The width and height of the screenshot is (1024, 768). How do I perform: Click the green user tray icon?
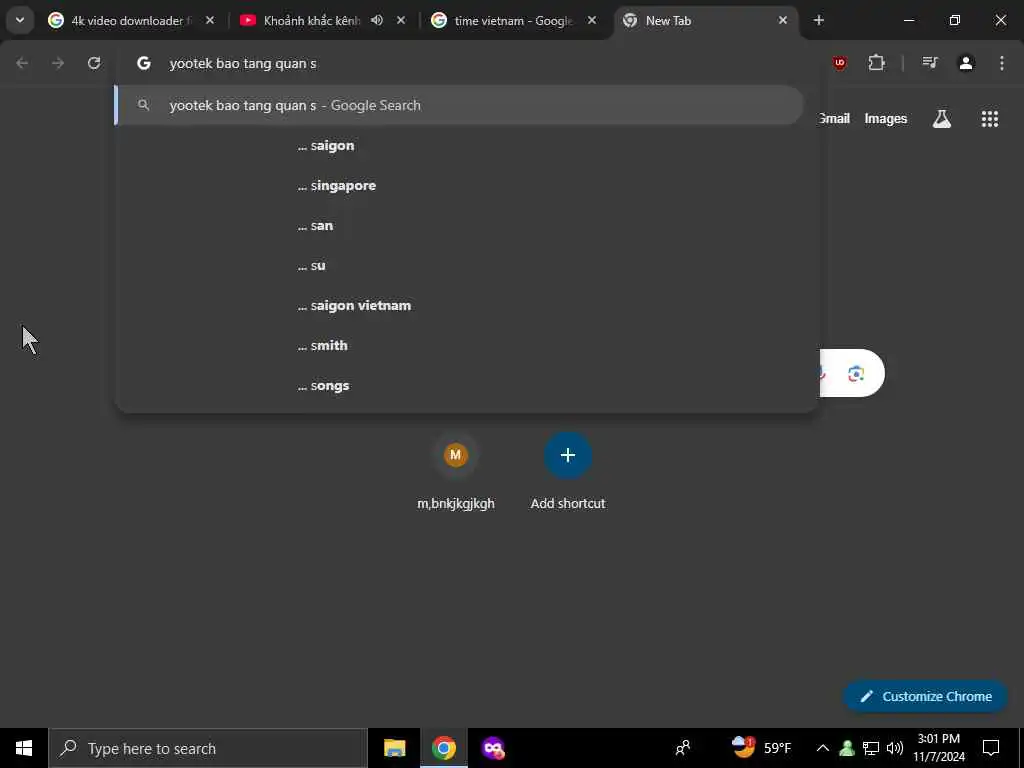pyautogui.click(x=847, y=748)
